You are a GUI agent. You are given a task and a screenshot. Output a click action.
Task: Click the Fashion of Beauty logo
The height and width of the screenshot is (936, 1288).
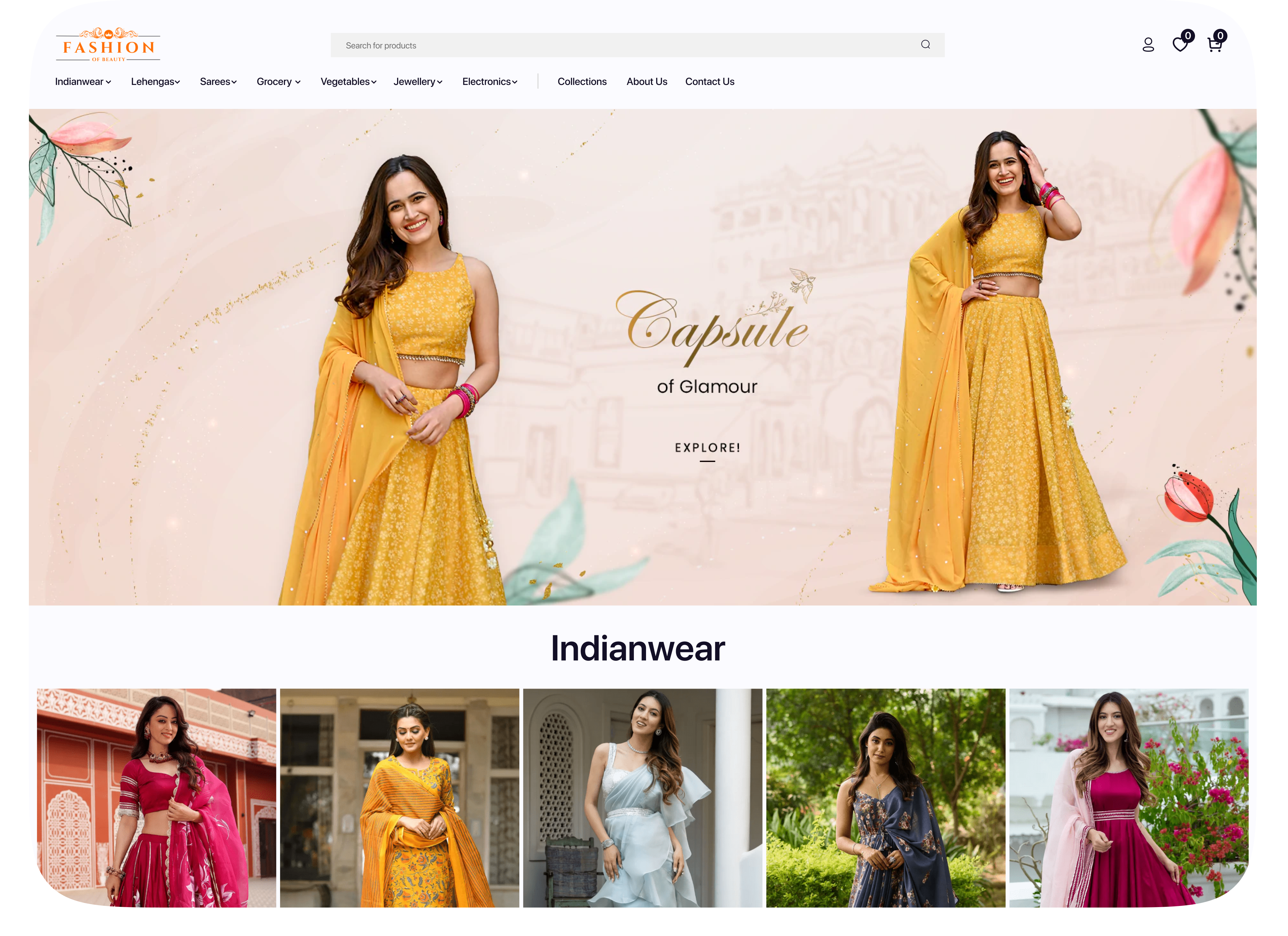(108, 45)
